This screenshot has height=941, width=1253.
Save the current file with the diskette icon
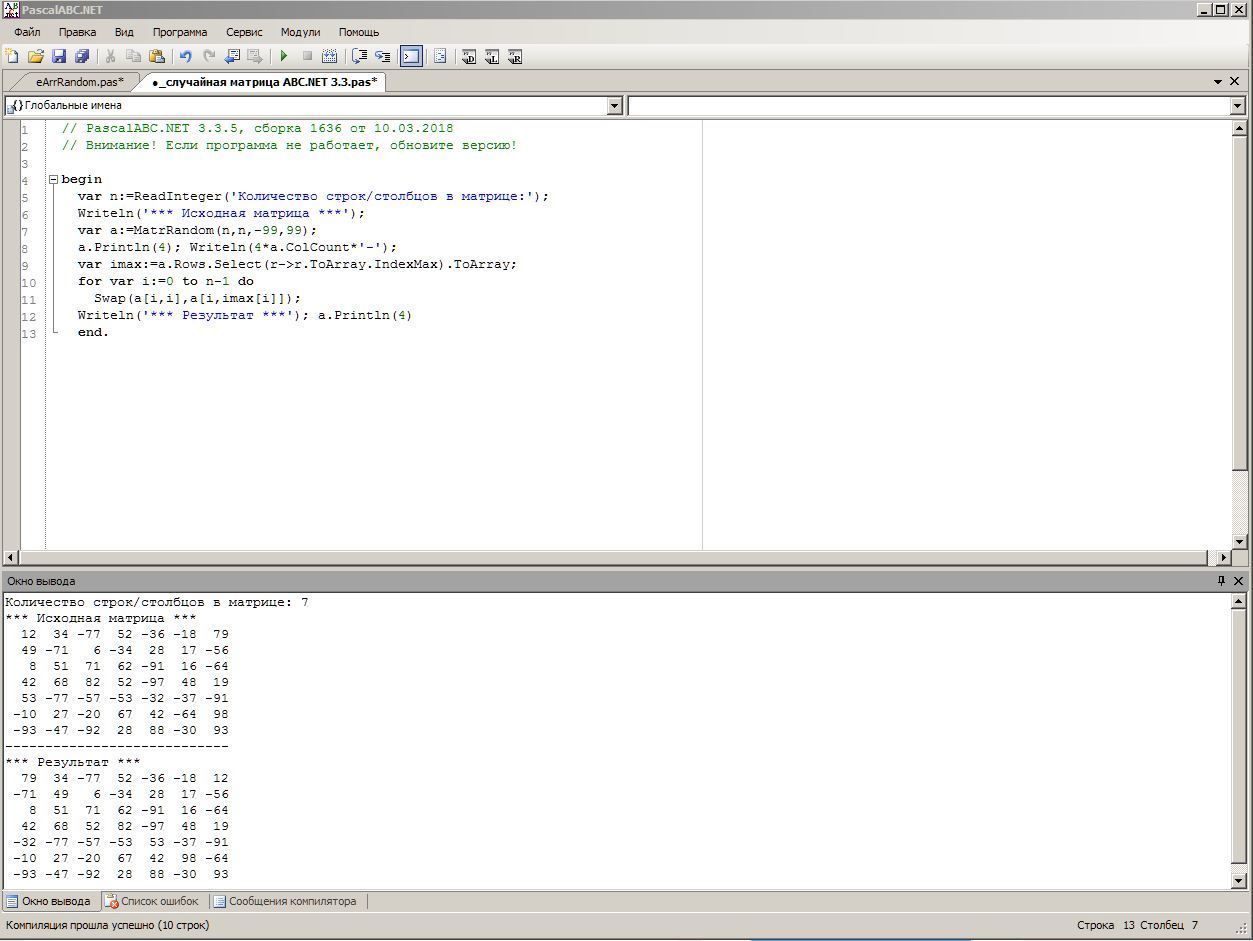click(58, 57)
